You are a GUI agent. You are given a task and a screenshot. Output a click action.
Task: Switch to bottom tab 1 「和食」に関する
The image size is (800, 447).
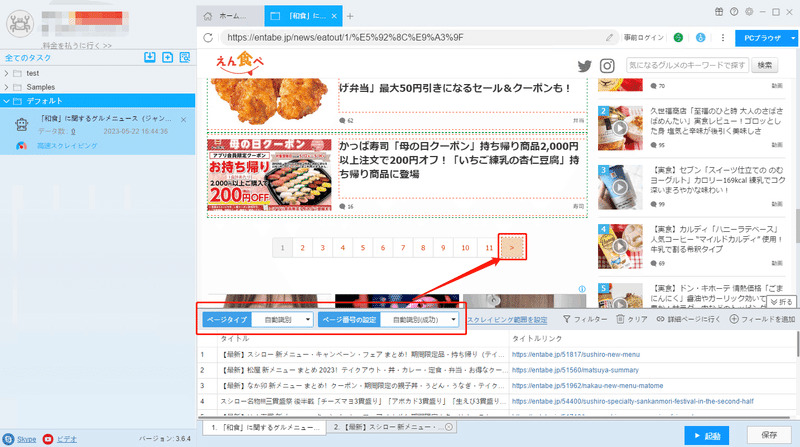point(264,428)
